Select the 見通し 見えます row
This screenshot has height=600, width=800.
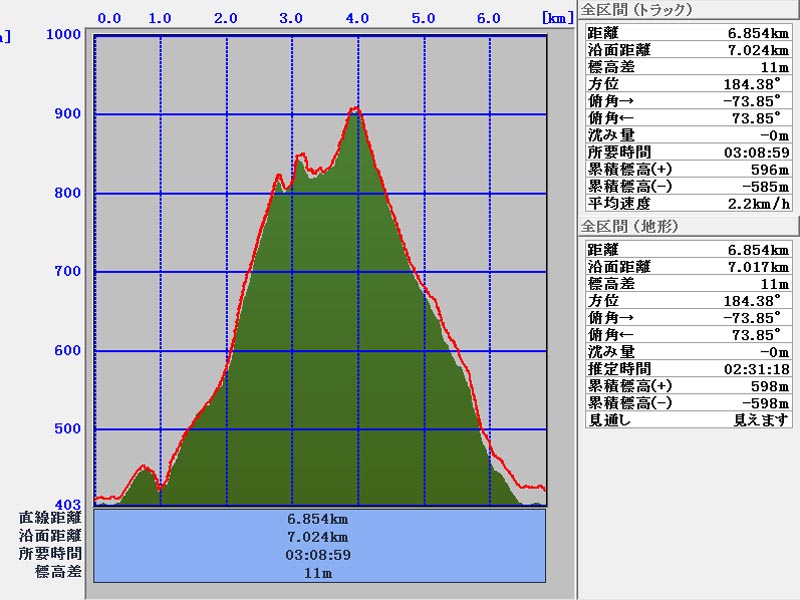pyautogui.click(x=687, y=419)
